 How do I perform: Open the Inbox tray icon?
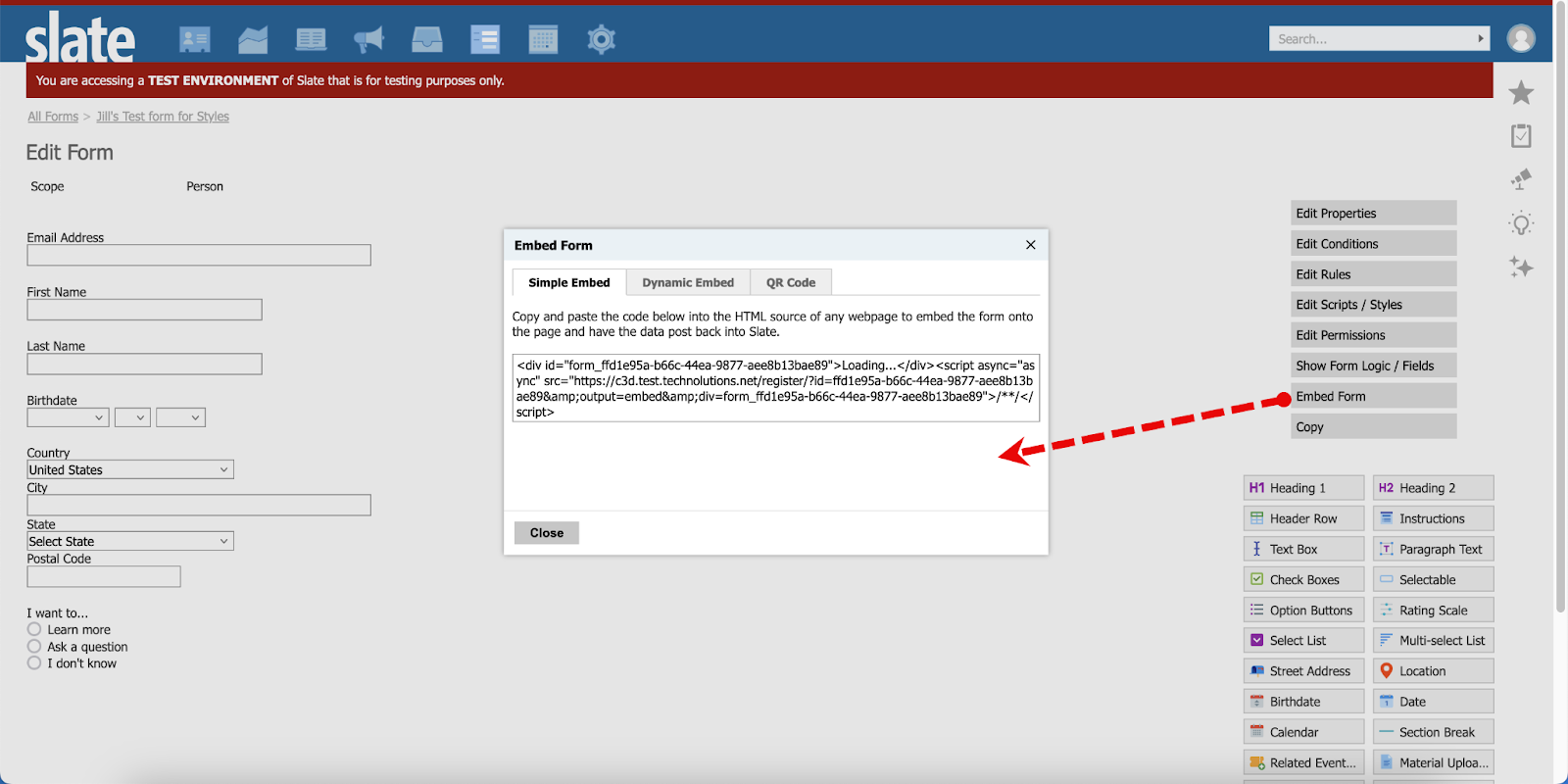point(427,39)
